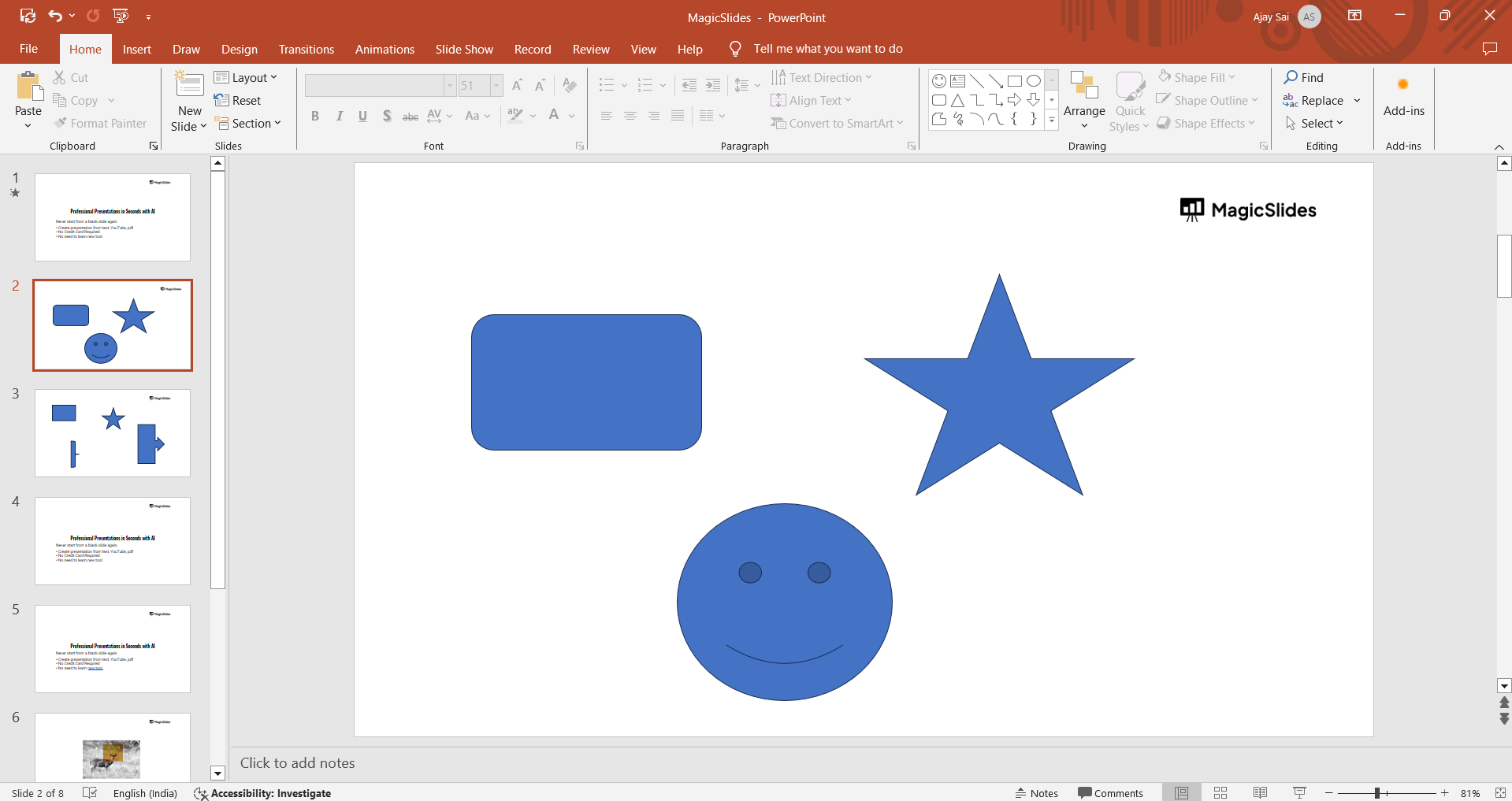Click the zoom slider handle
The width and height of the screenshot is (1512, 801).
1376,793
